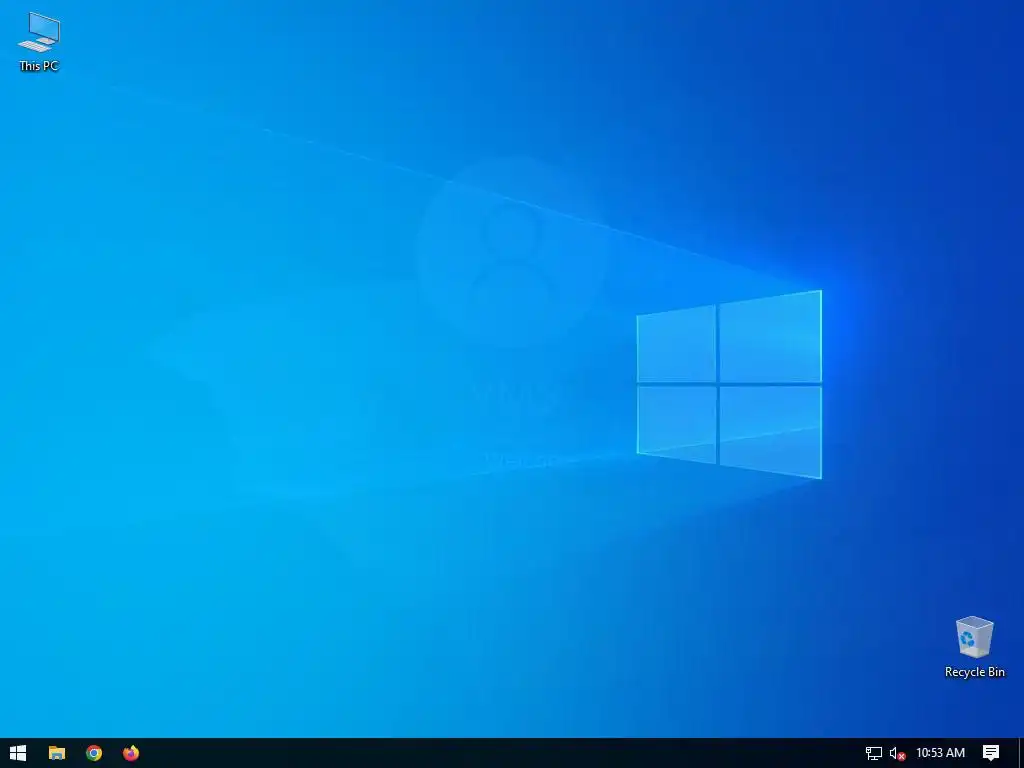
Task: Open File Explorer from the taskbar
Action: tap(57, 753)
